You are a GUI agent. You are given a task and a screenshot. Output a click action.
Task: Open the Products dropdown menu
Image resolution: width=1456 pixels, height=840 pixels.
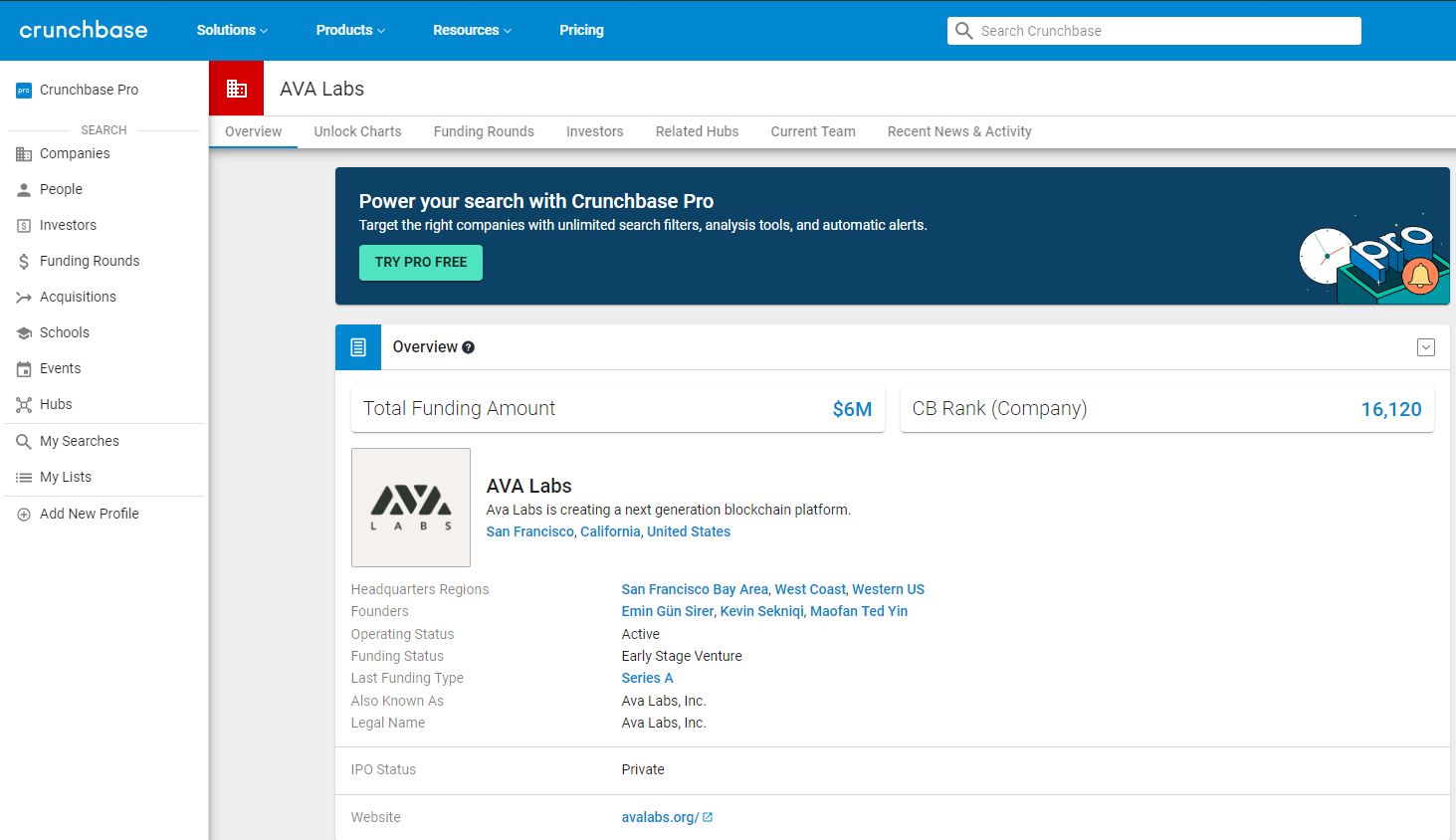point(350,30)
